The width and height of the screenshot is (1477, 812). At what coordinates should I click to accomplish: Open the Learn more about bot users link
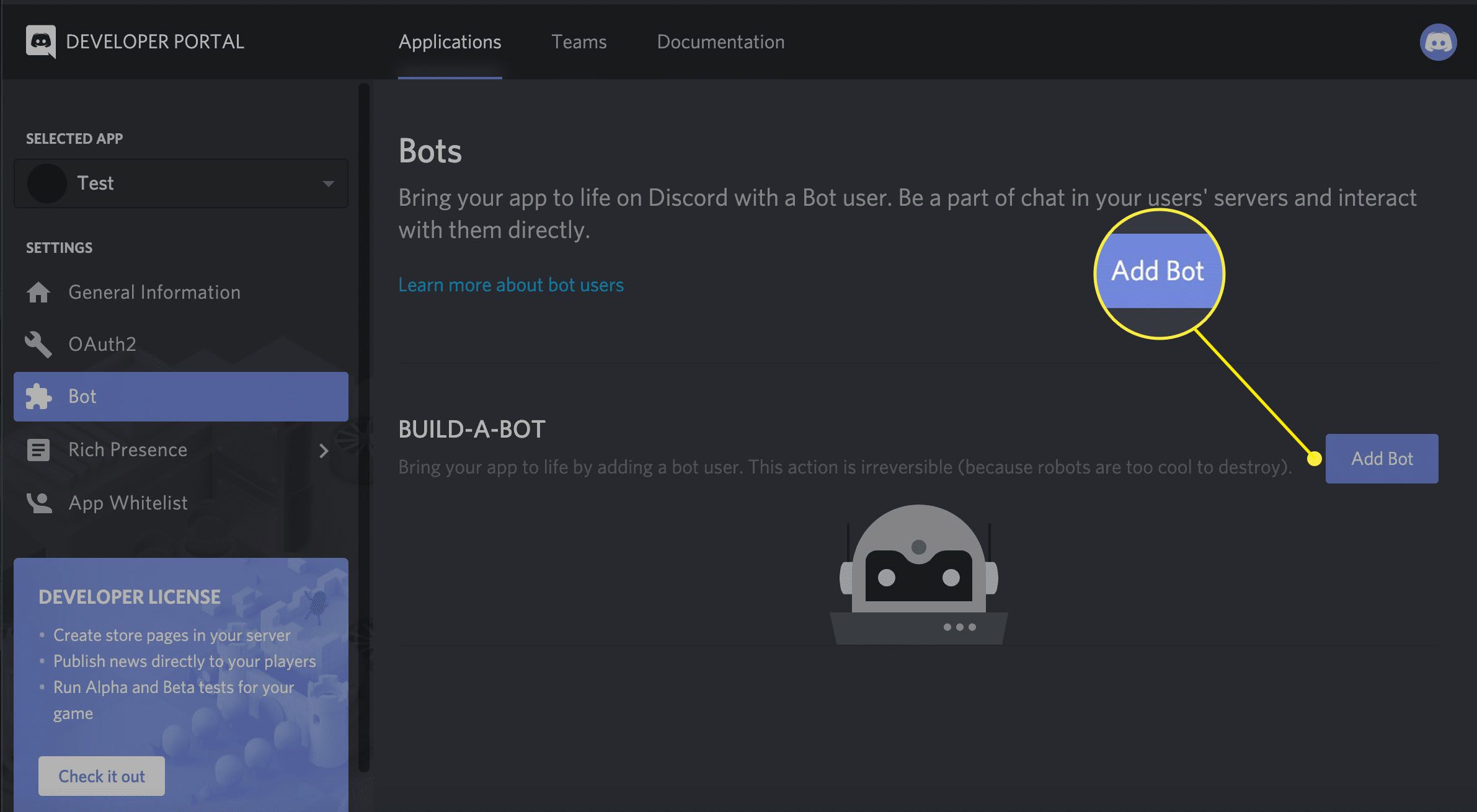click(x=510, y=284)
